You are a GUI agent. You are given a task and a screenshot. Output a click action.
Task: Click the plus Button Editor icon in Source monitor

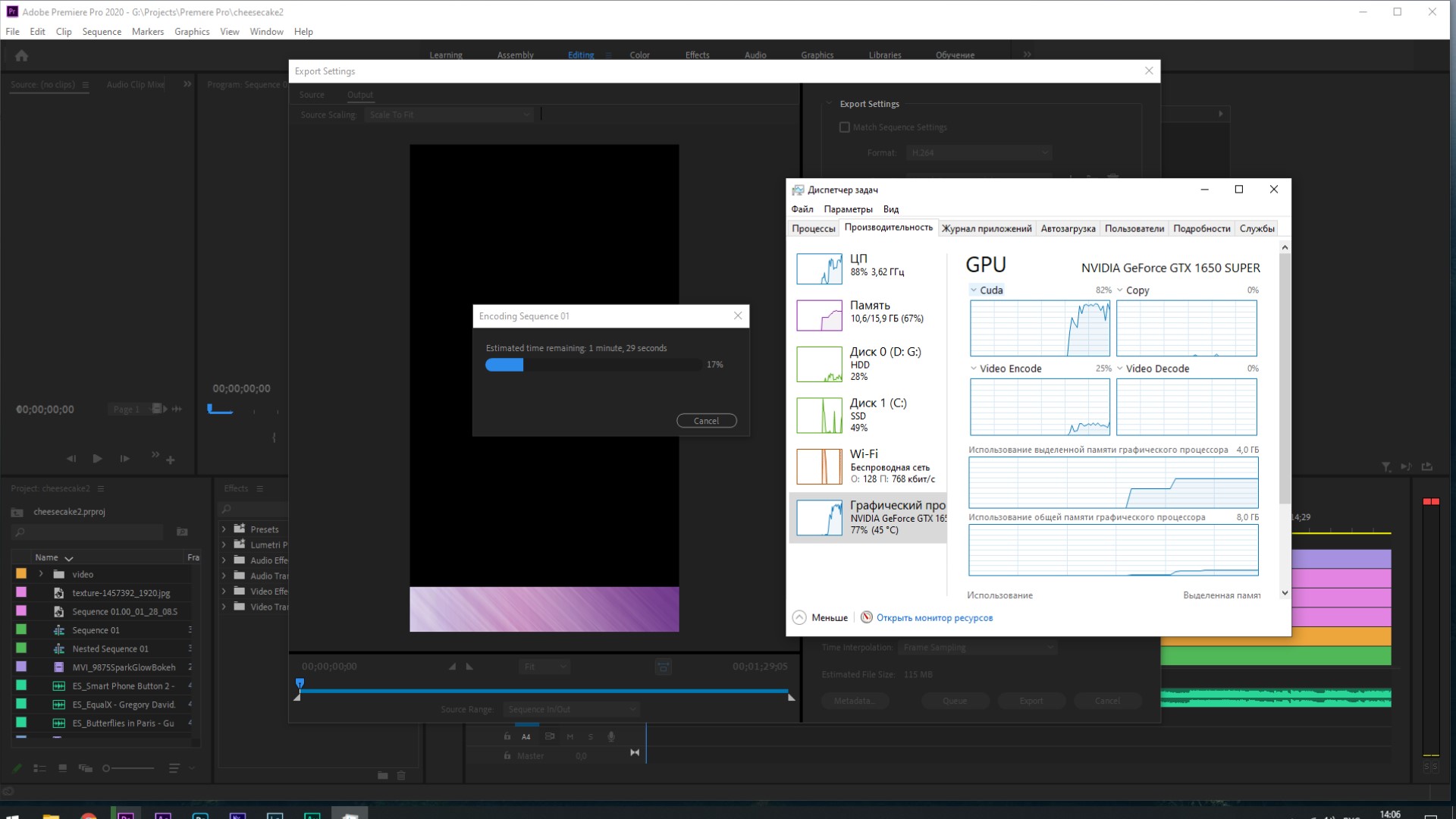pyautogui.click(x=171, y=460)
